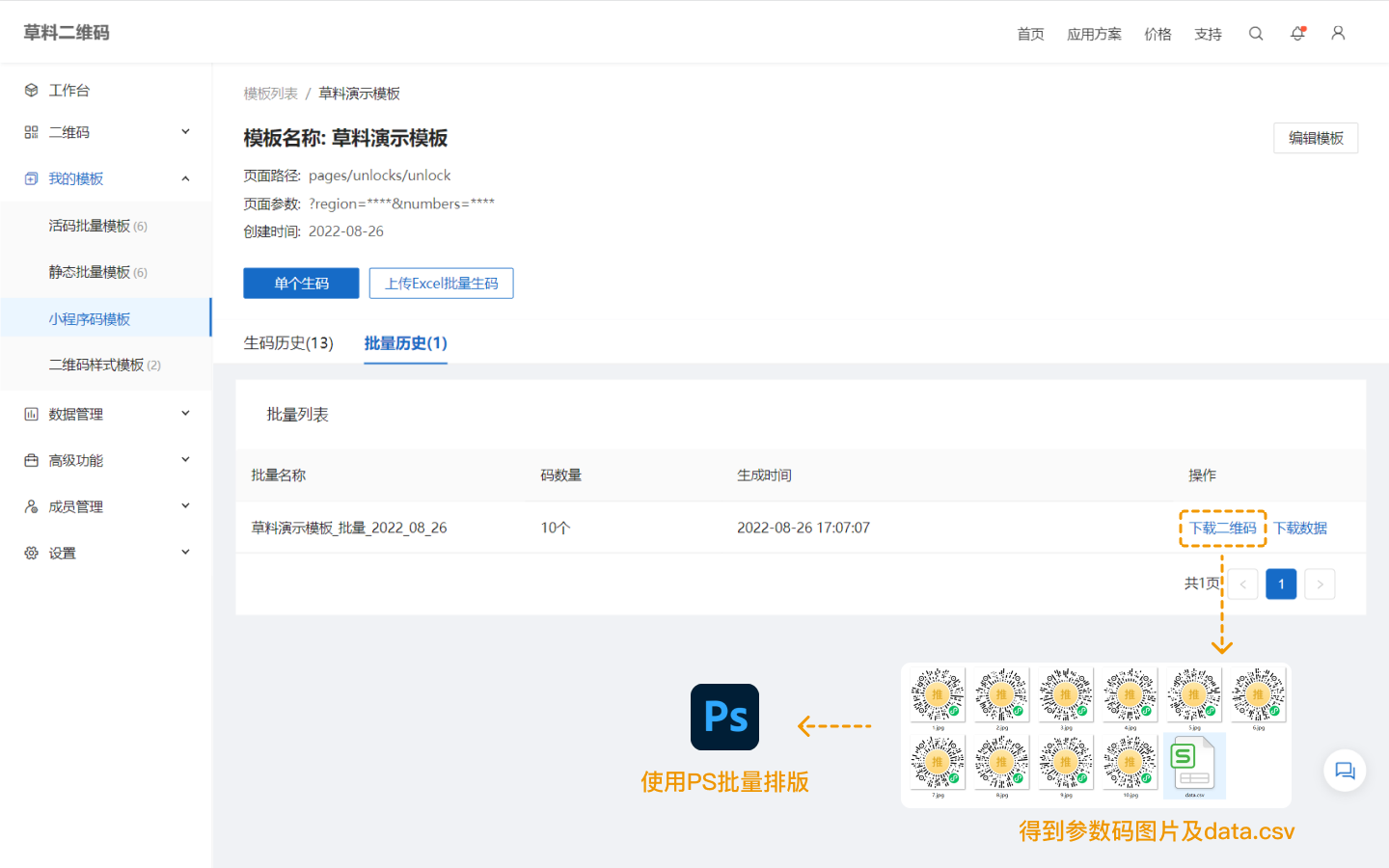Image resolution: width=1389 pixels, height=868 pixels.
Task: Click the 2022-08-26 17:07:07 timestamp cell
Action: (x=803, y=529)
